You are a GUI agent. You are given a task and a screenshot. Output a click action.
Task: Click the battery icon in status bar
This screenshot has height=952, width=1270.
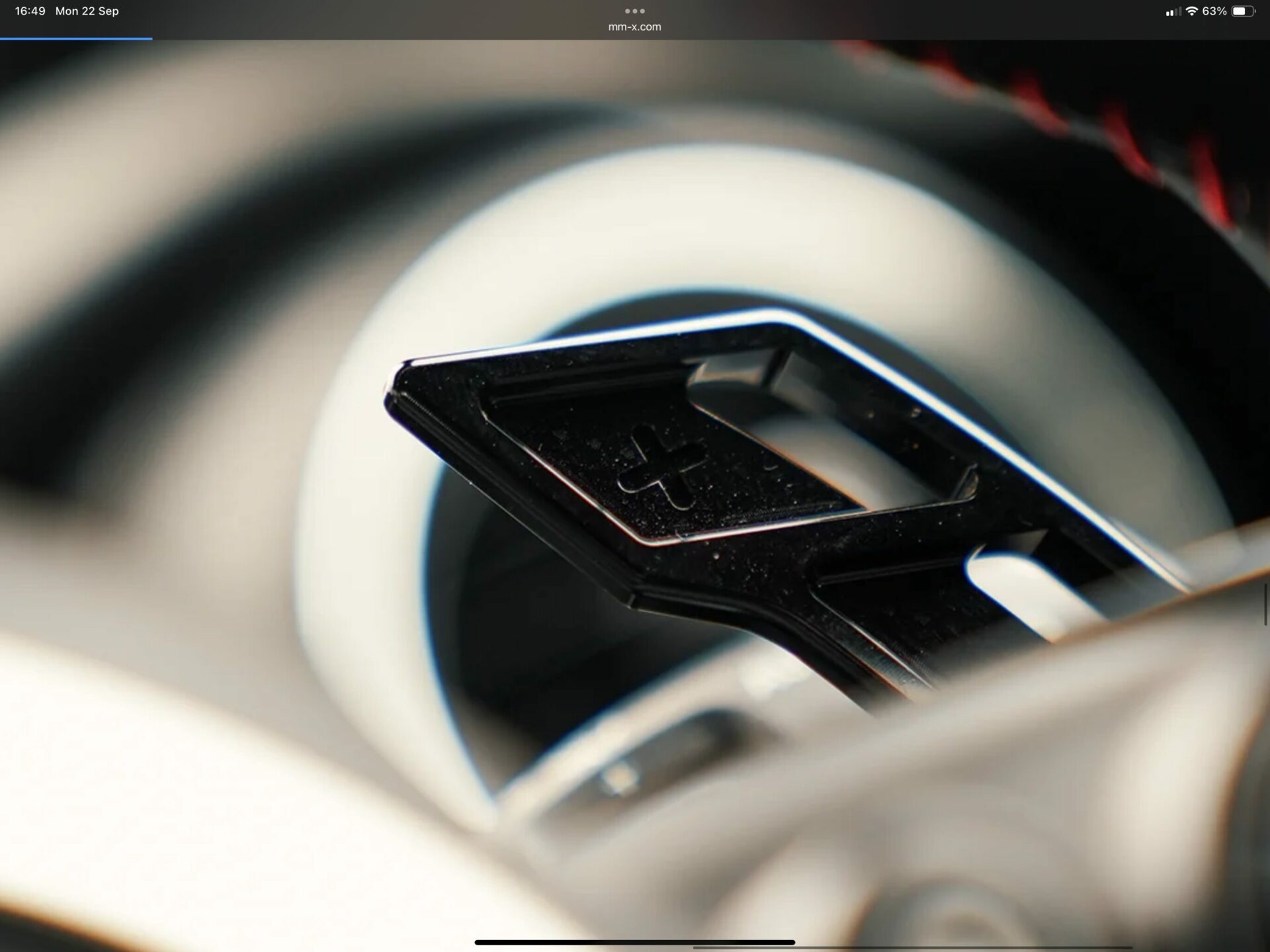[1242, 11]
